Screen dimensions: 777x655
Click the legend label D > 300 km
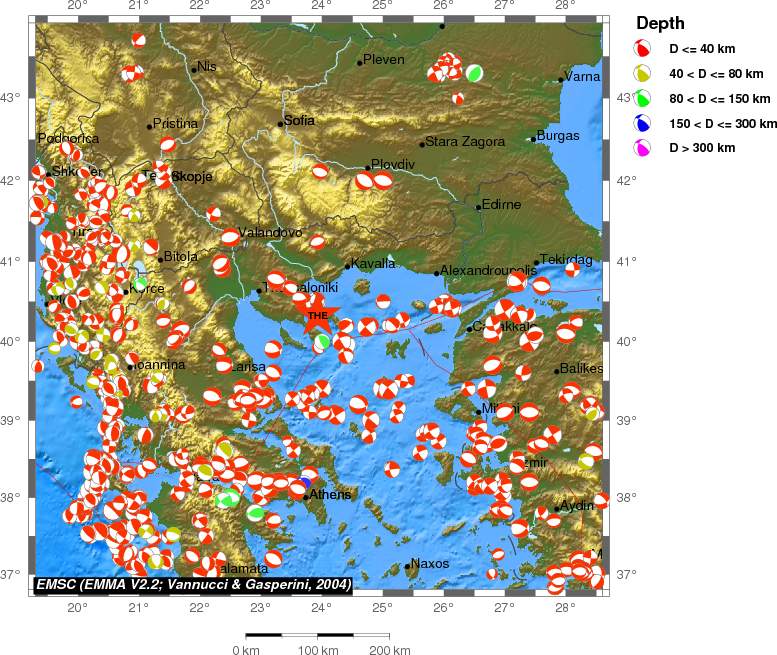702,148
